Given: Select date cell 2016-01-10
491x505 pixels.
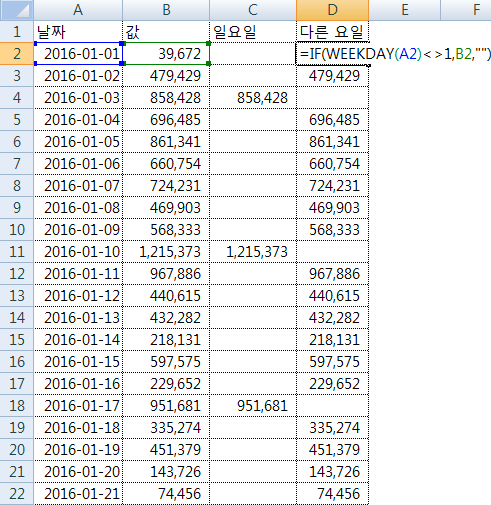Looking at the screenshot, I should (78, 252).
